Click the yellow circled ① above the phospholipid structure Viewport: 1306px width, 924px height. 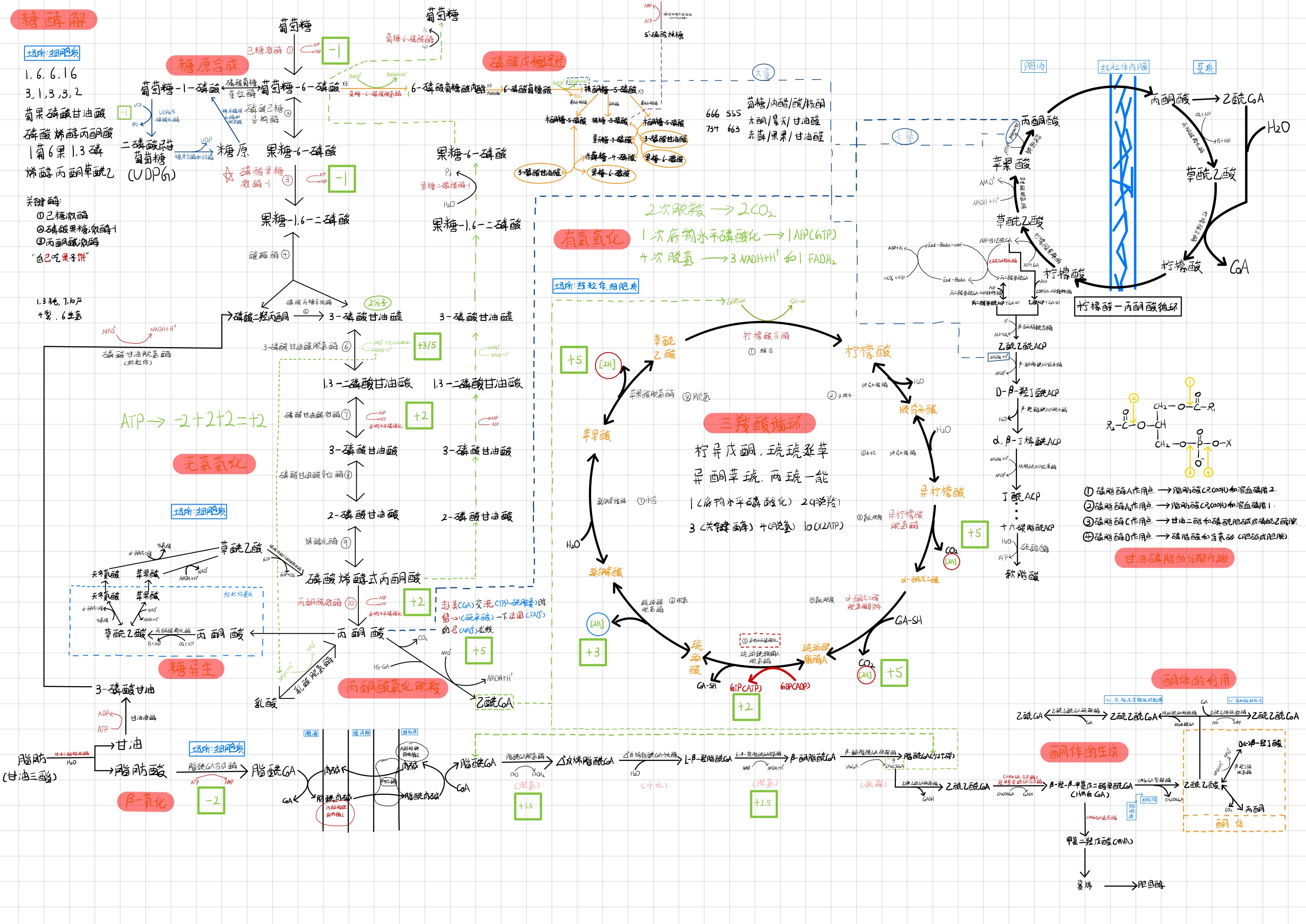coord(1190,382)
